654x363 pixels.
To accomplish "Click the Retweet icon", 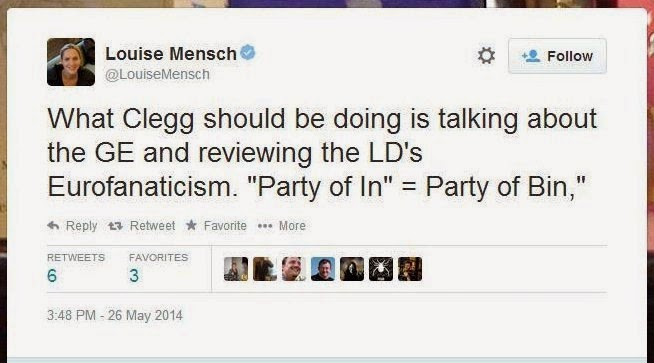I will [115, 226].
